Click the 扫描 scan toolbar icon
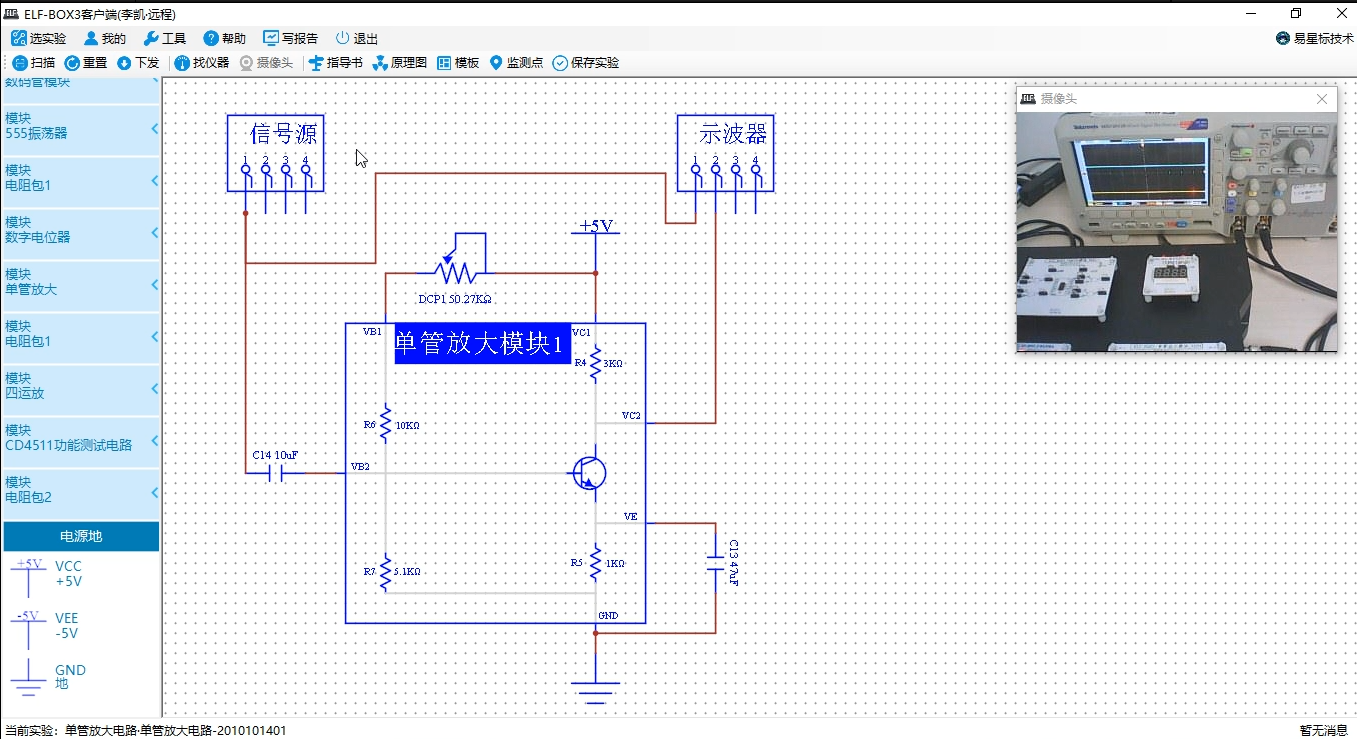The height and width of the screenshot is (739, 1357). [x=20, y=63]
